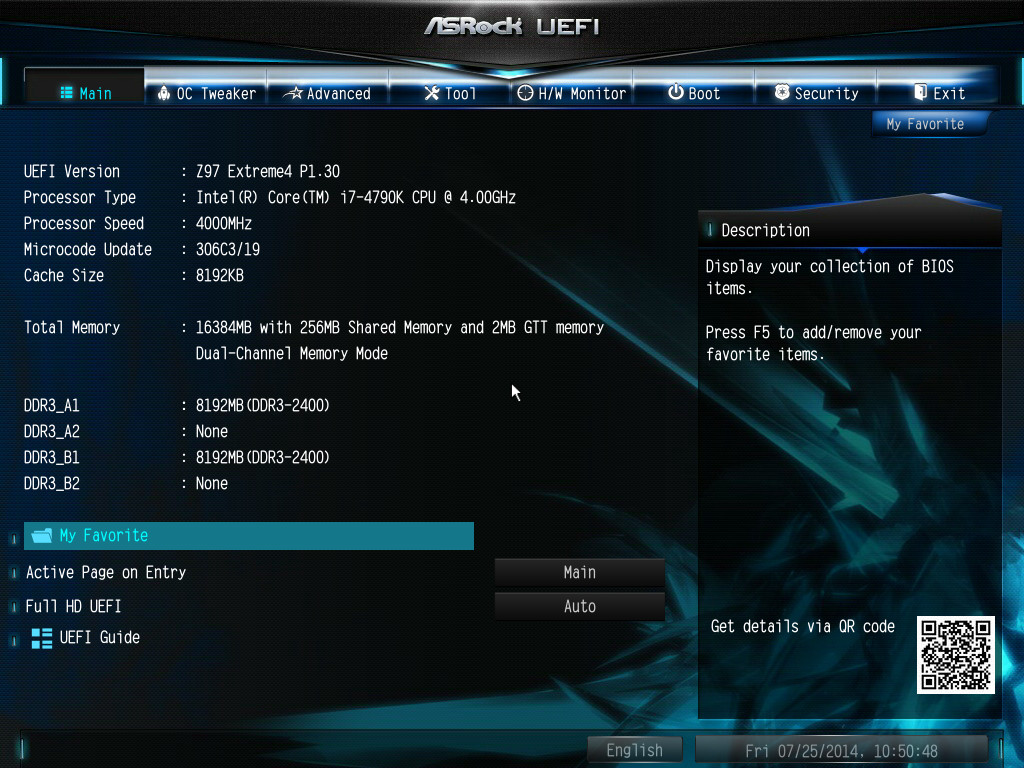Click the Description panel header
The width and height of the screenshot is (1024, 768).
pos(850,230)
